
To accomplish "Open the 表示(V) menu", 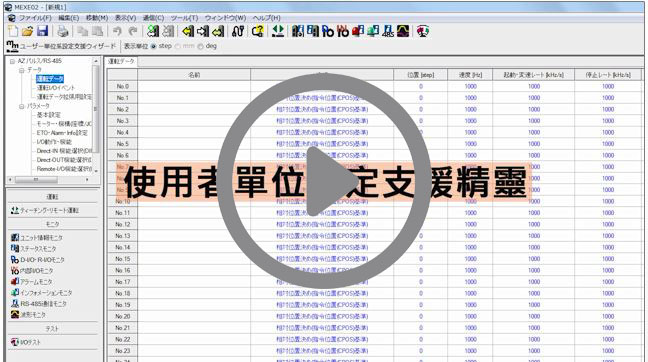I will tap(125, 18).
